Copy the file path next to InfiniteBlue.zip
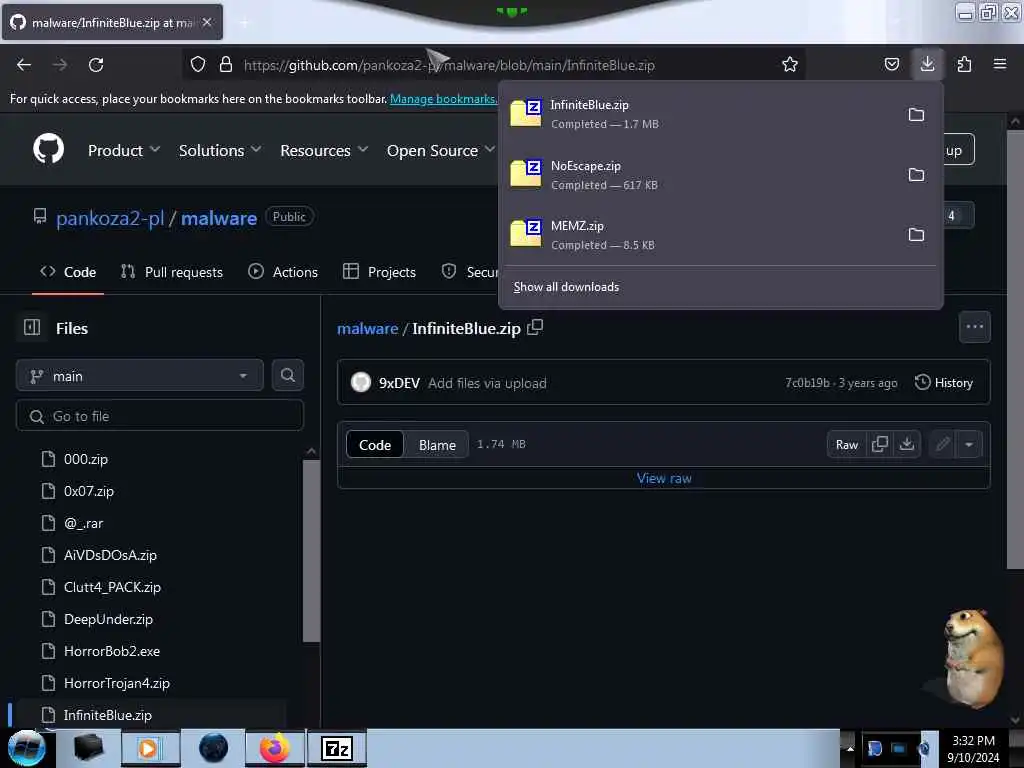 tap(535, 327)
